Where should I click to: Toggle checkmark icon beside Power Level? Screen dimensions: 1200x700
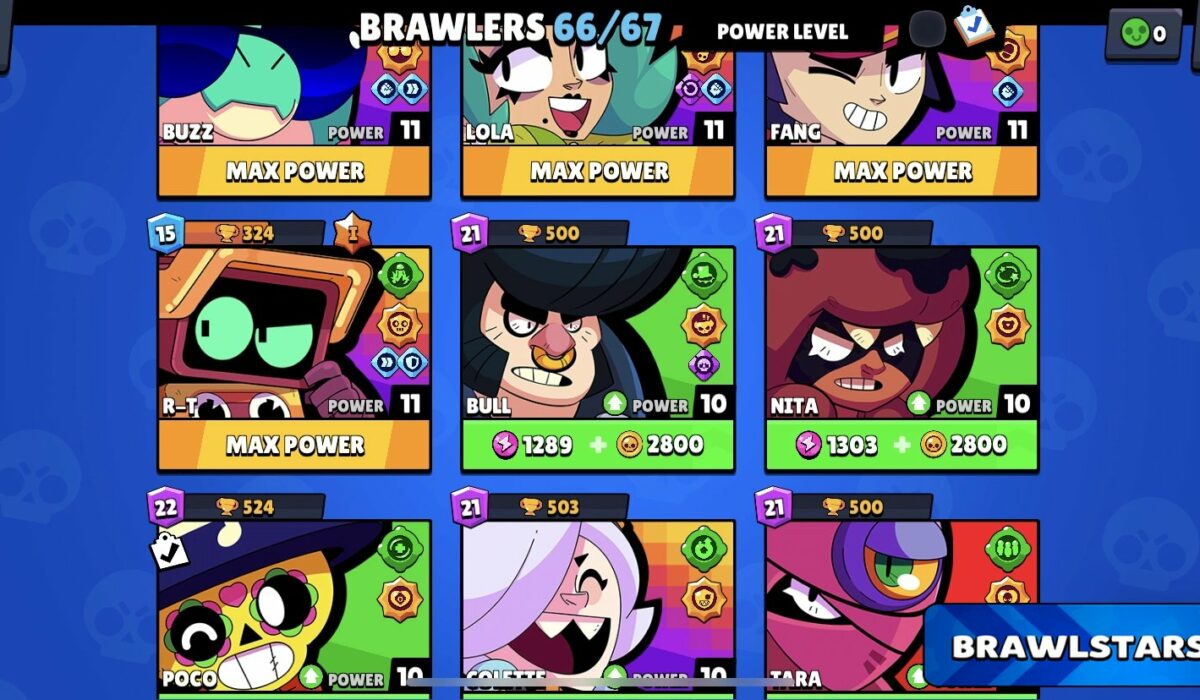[x=973, y=25]
